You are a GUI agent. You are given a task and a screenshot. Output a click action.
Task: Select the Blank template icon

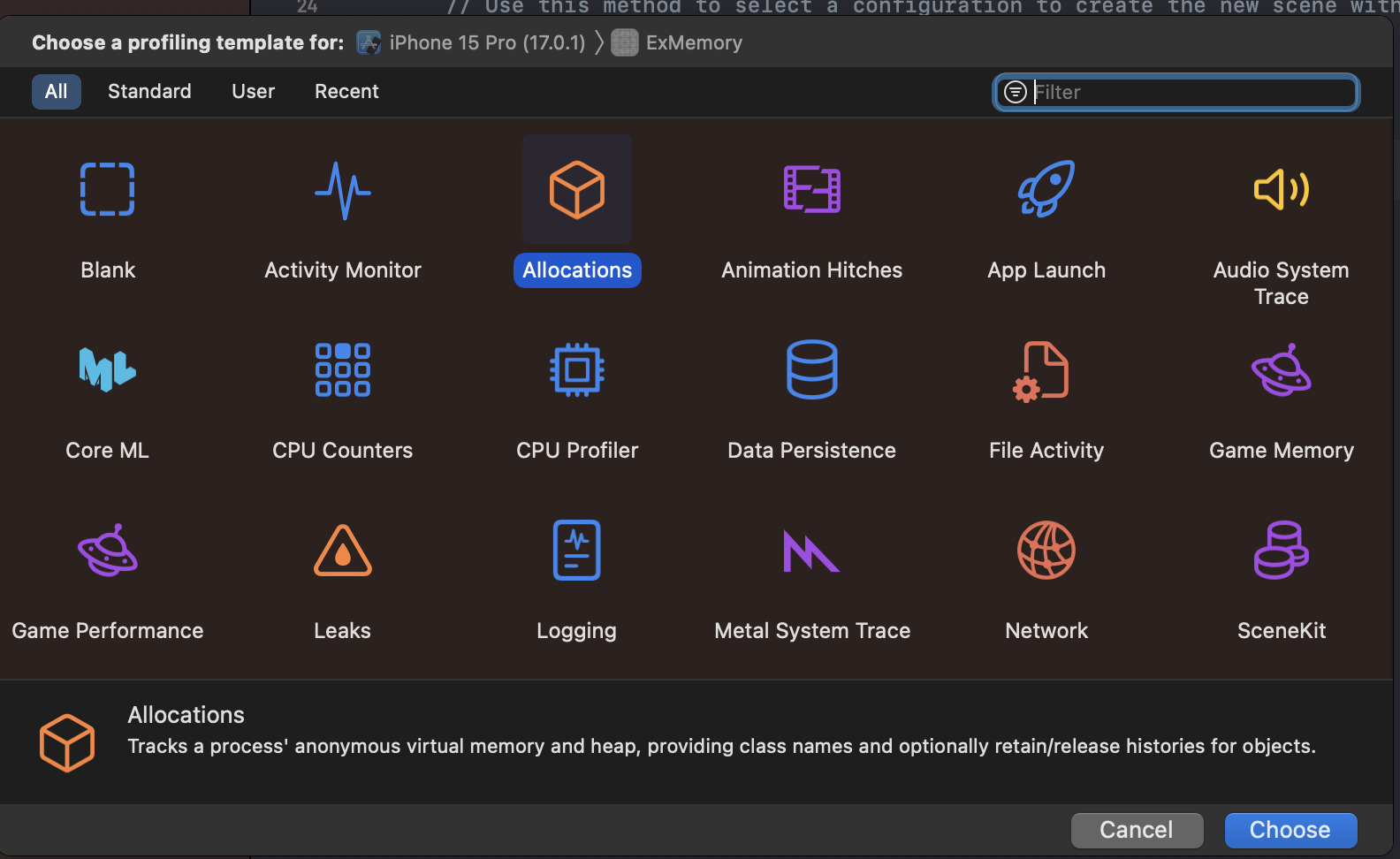pyautogui.click(x=108, y=189)
